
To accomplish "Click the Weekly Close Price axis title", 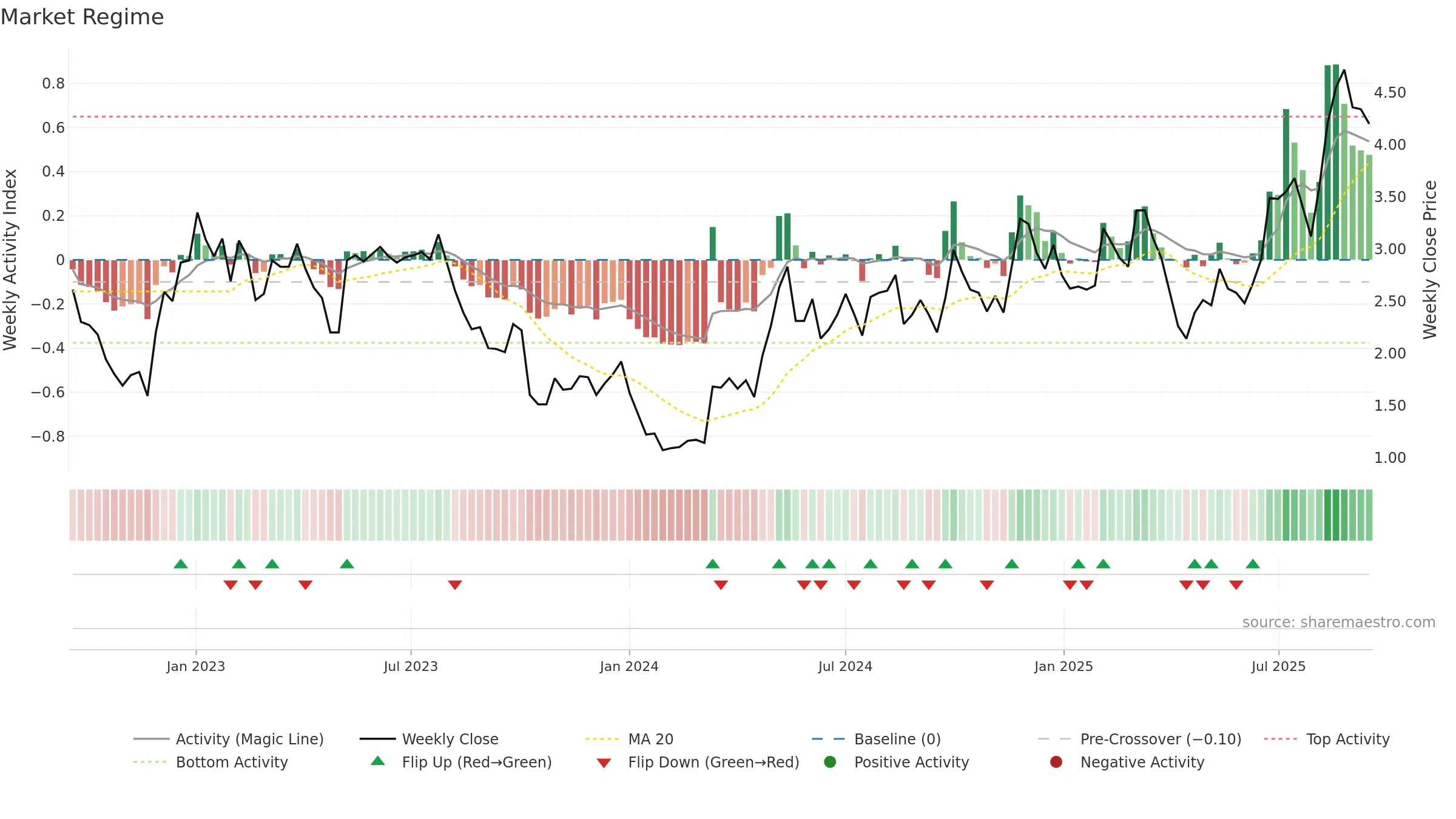I will [x=1430, y=260].
